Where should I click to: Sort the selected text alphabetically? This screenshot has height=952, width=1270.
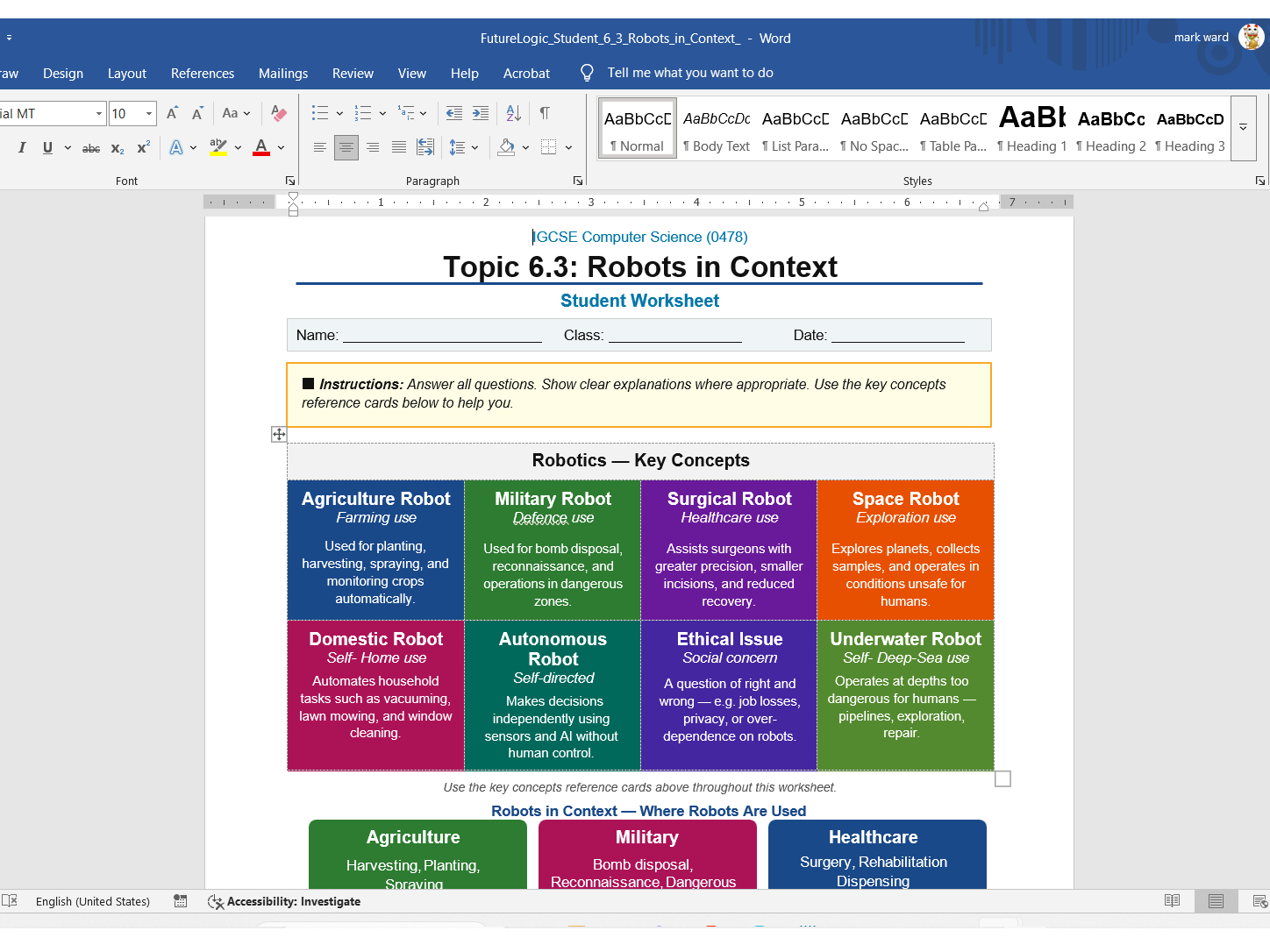coord(514,113)
